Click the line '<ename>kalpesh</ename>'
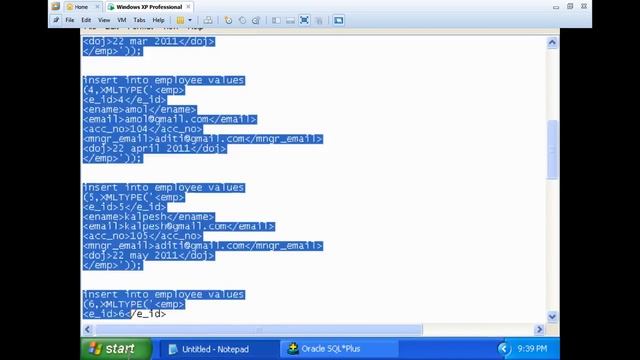The width and height of the screenshot is (640, 360). coord(149,217)
